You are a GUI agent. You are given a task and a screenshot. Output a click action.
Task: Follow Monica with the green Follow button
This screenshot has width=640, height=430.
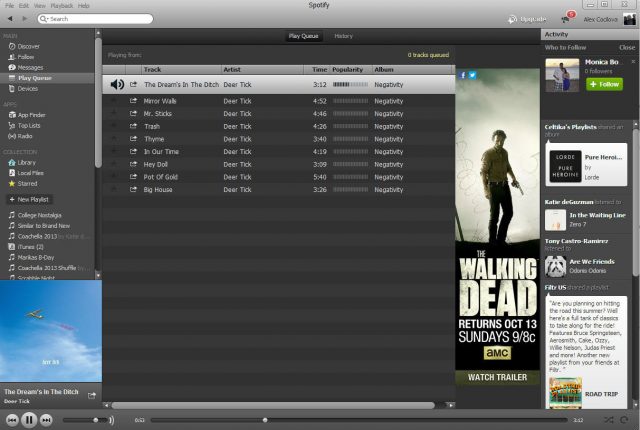(604, 85)
